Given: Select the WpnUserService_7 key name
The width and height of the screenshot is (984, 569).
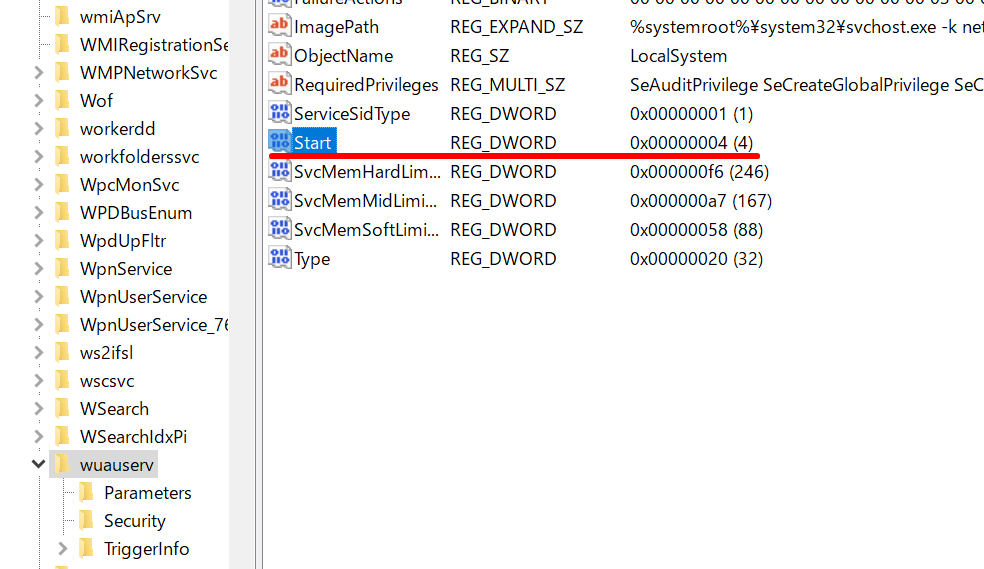Looking at the screenshot, I should [154, 325].
